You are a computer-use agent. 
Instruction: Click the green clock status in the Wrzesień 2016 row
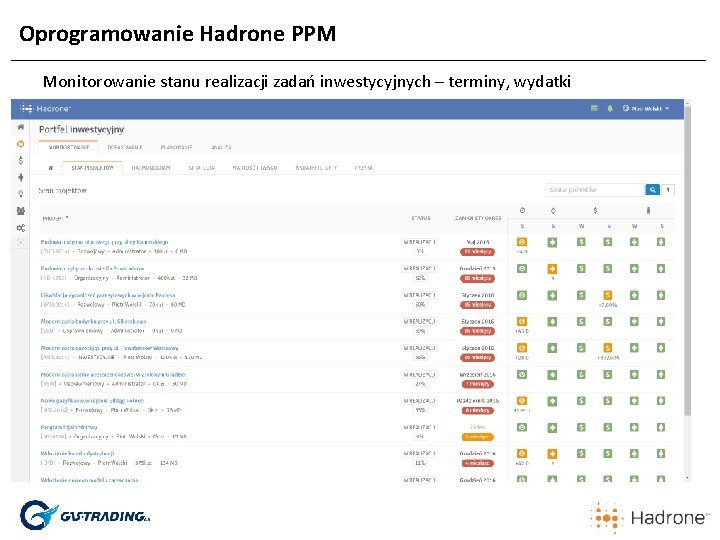[522, 374]
